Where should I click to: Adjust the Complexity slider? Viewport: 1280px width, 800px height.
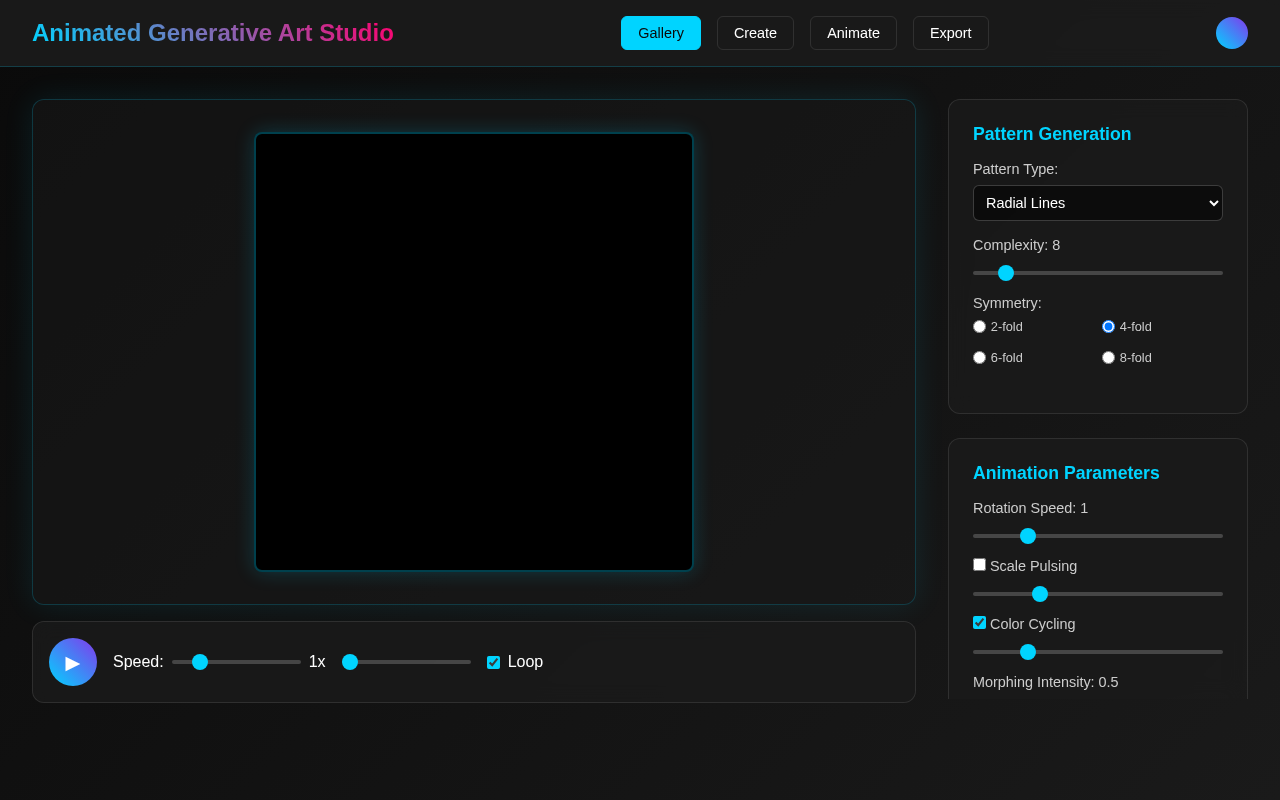[1006, 272]
